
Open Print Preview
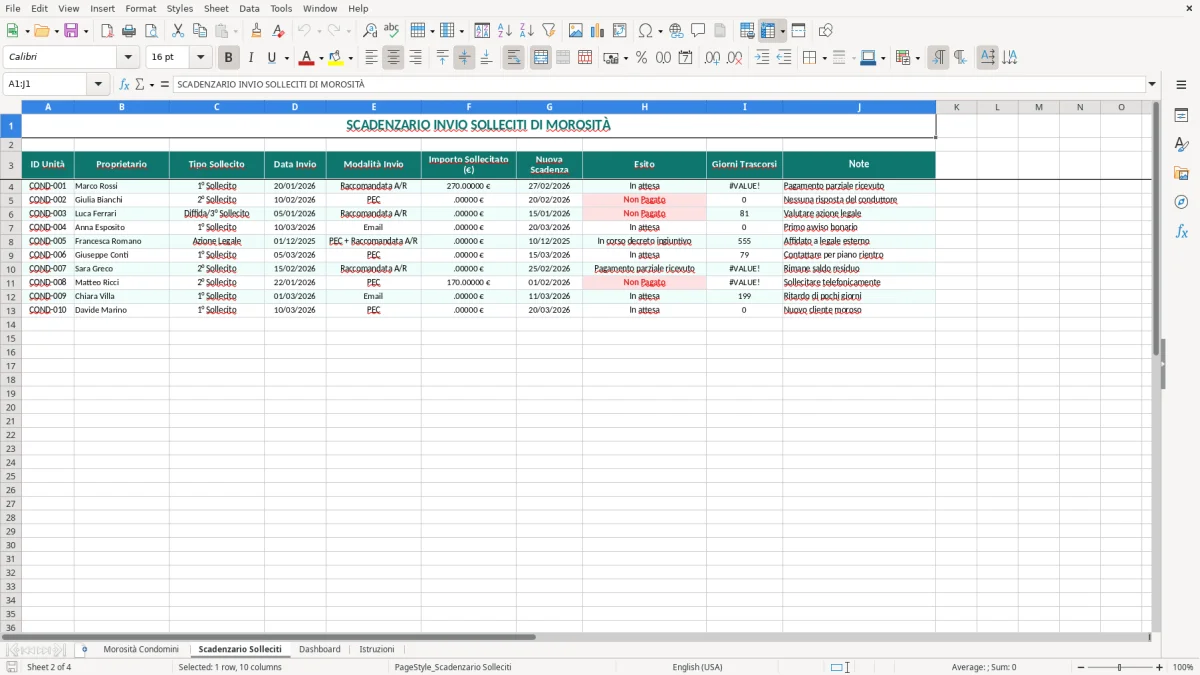151,31
